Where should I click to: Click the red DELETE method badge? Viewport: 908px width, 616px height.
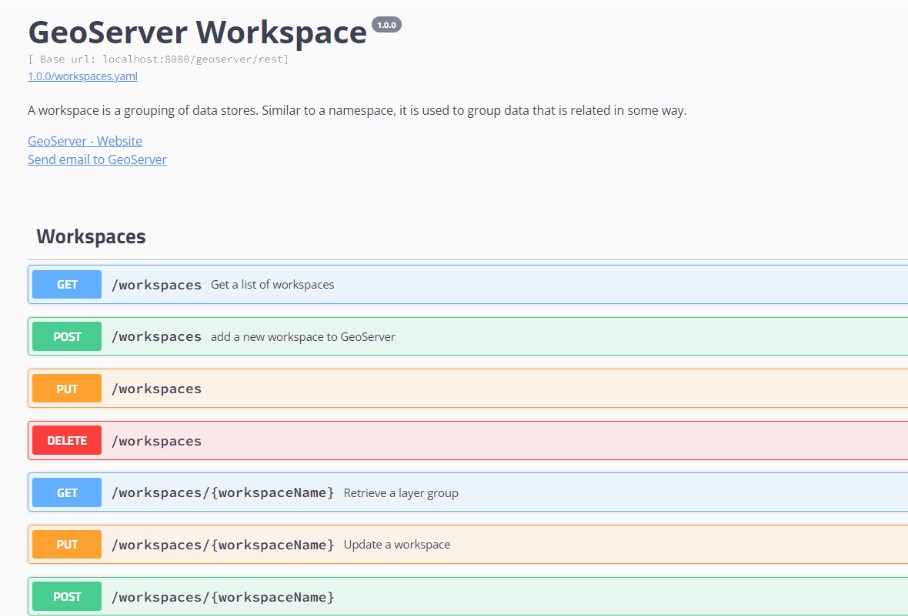pyautogui.click(x=67, y=441)
